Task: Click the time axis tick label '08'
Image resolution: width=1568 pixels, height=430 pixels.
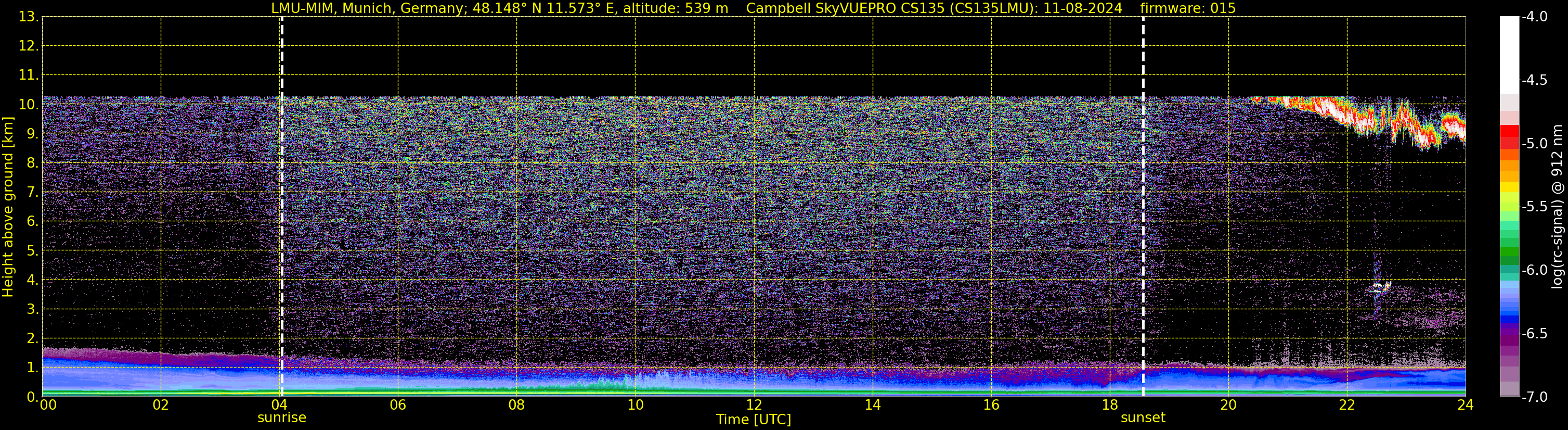Action: [x=517, y=405]
